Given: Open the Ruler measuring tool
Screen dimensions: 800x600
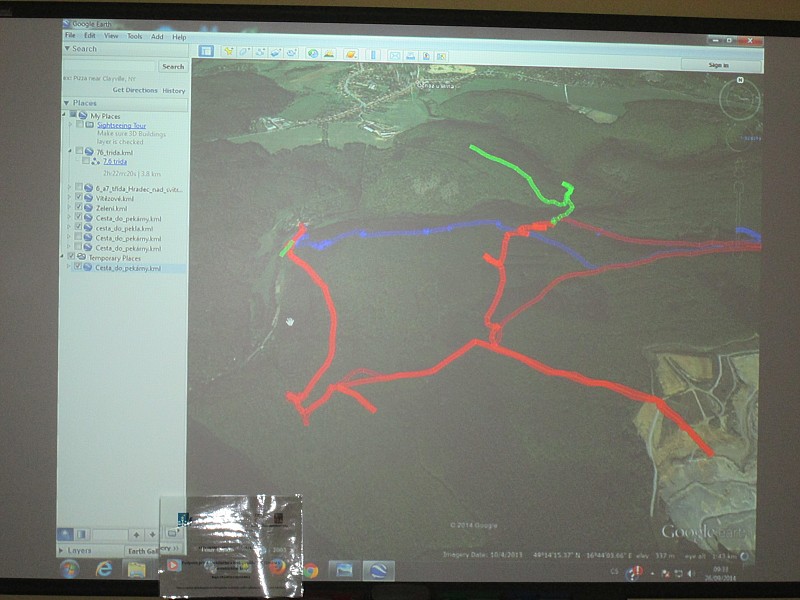Looking at the screenshot, I should point(373,54).
